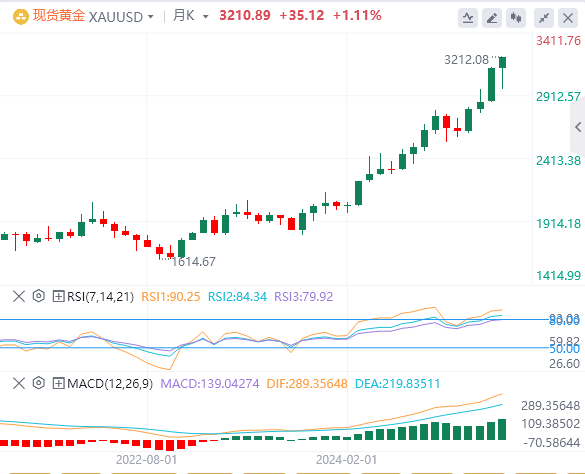Click the MACD:139.04274 value

210,384
